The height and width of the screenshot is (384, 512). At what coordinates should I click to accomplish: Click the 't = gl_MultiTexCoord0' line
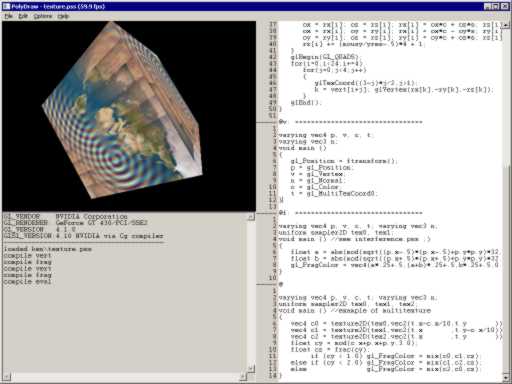pos(334,193)
